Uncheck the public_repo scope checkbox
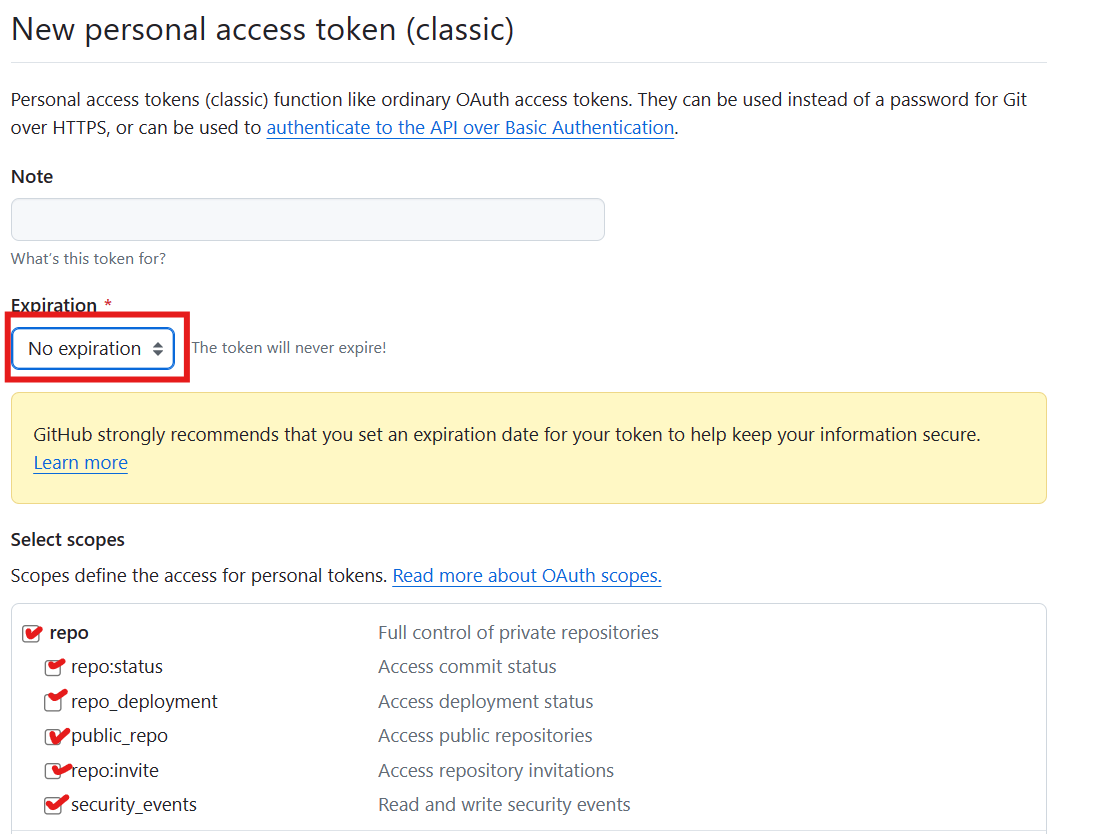Image resolution: width=1099 pixels, height=834 pixels. click(x=54, y=736)
